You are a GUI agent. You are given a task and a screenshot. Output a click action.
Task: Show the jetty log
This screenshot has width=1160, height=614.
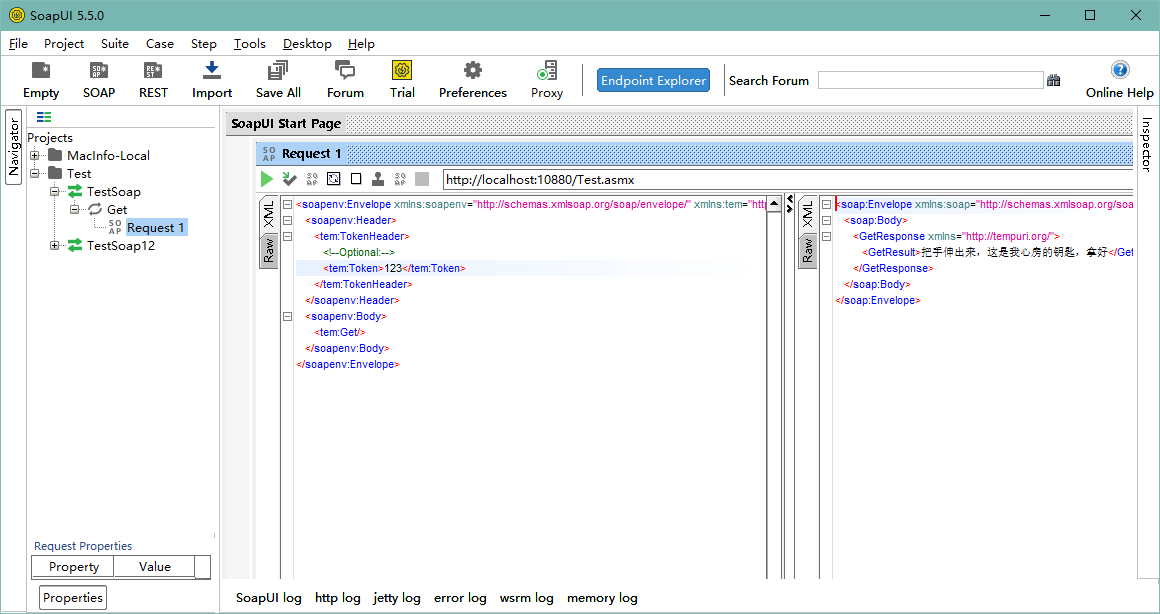[x=397, y=598]
